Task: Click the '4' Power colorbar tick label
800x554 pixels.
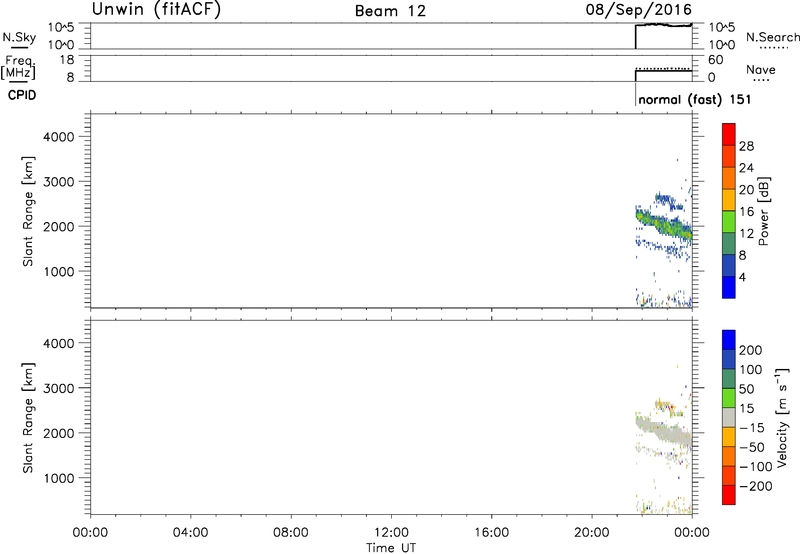Action: 742,277
